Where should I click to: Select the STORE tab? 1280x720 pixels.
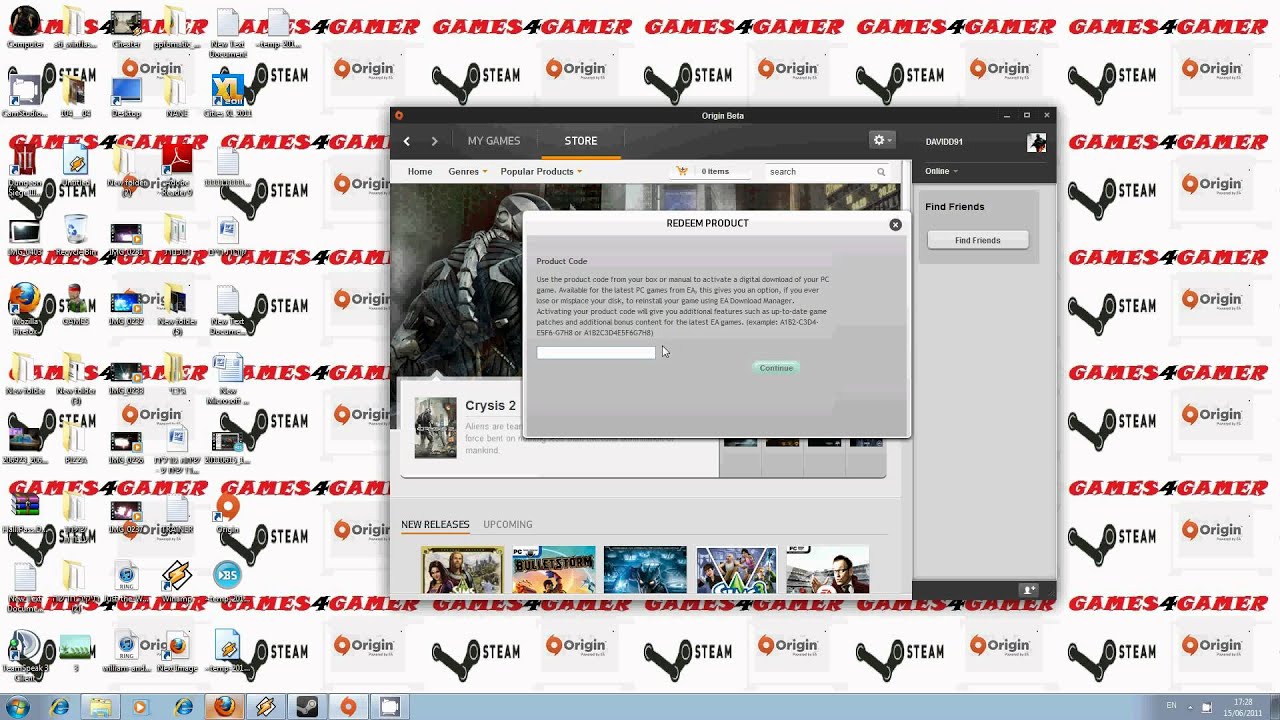[x=581, y=141]
